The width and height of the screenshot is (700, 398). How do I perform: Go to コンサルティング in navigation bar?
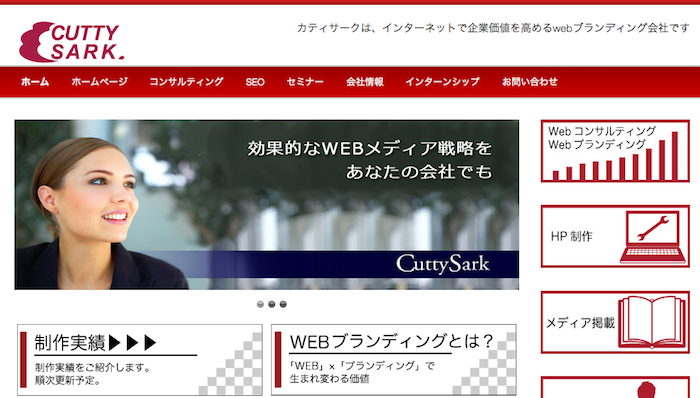click(x=186, y=82)
